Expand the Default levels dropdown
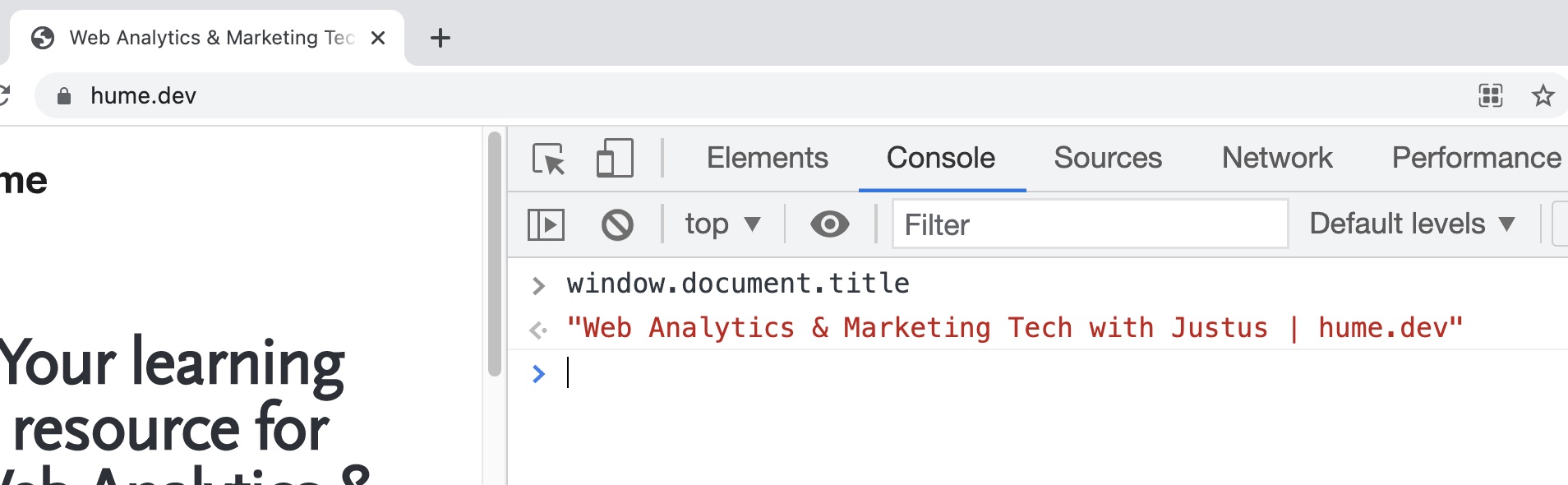Screen dimensions: 1568x485 [x=1412, y=224]
